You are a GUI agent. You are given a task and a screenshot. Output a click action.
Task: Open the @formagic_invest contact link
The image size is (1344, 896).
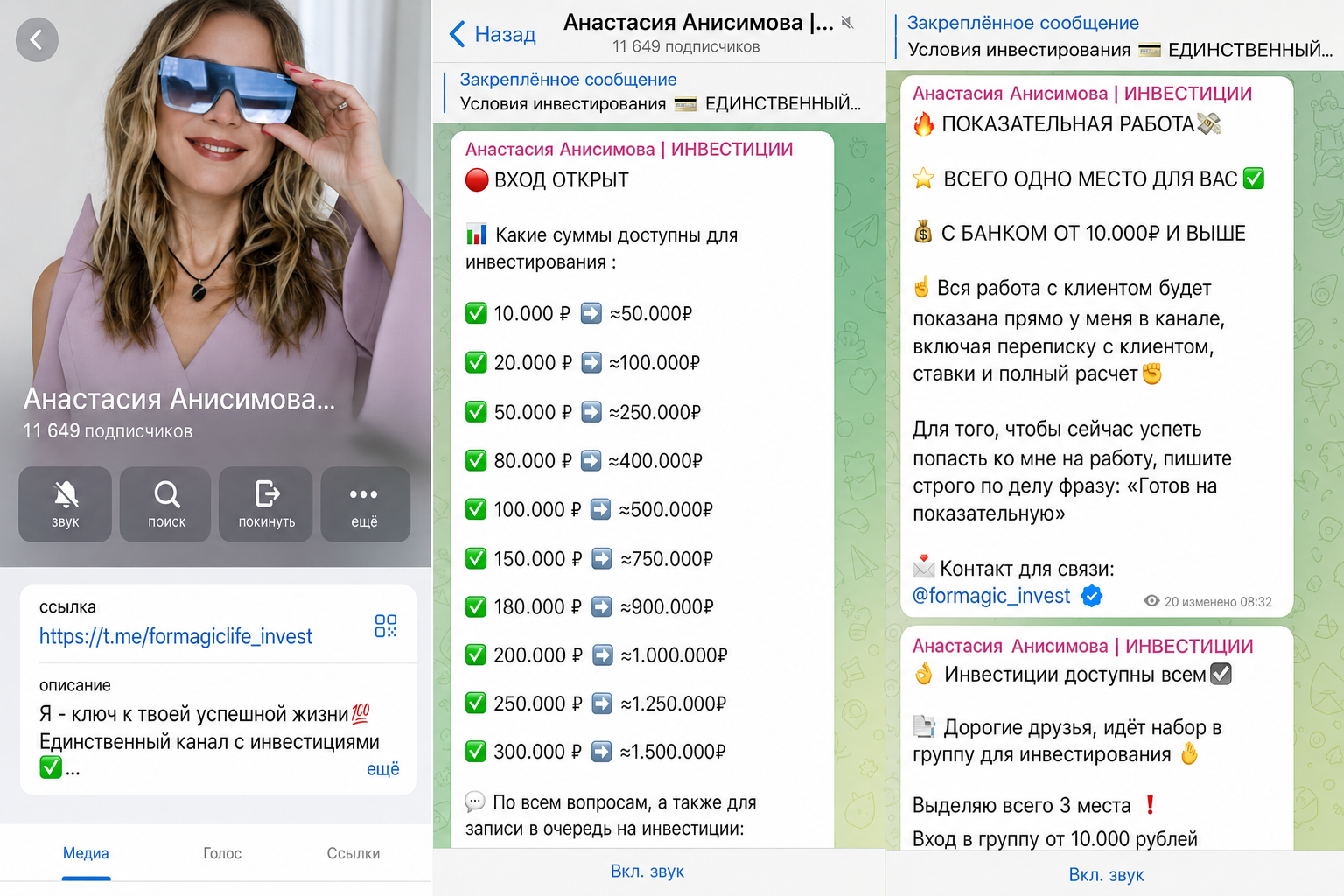991,596
